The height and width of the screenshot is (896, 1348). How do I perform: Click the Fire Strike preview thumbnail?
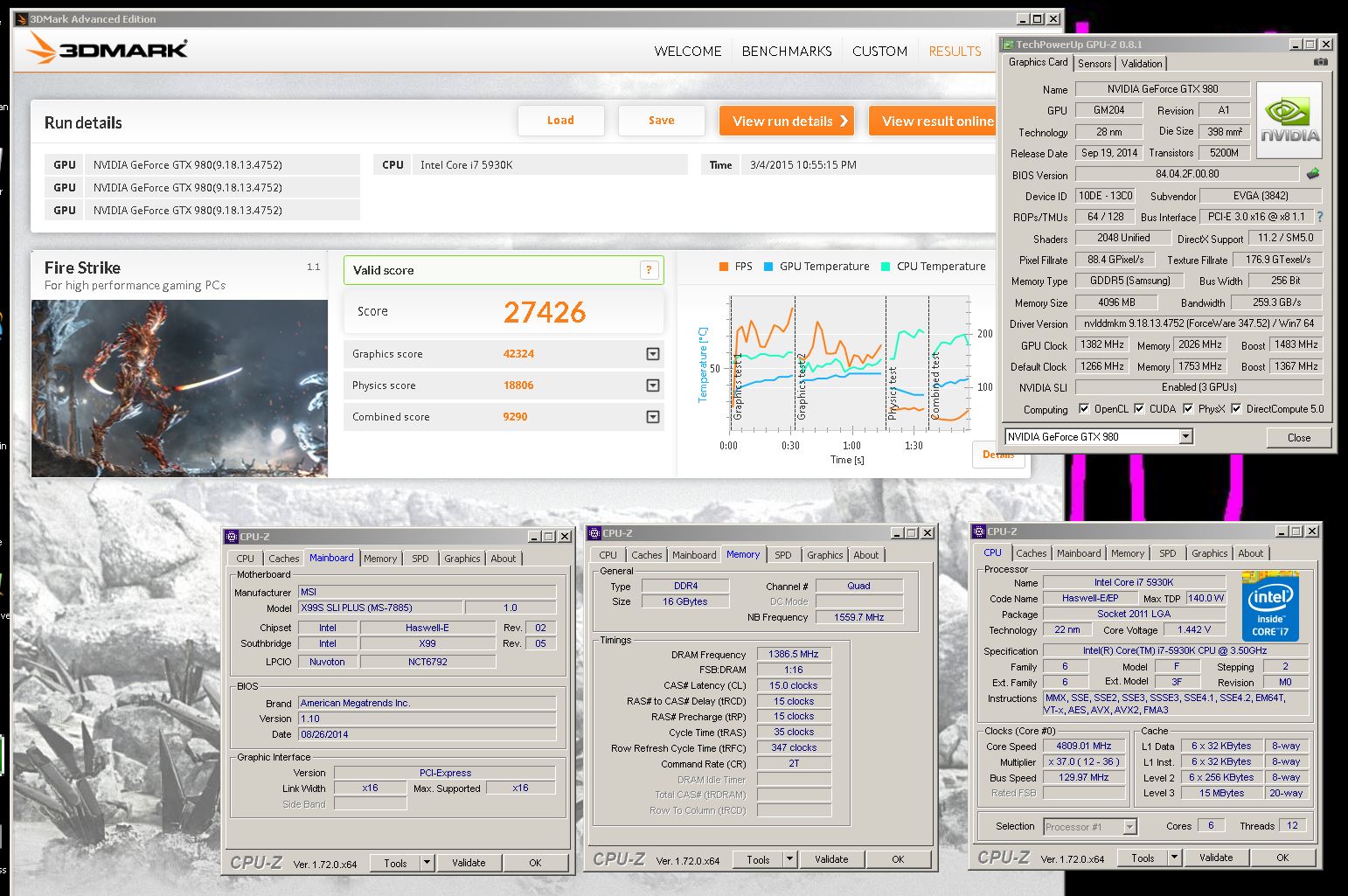[x=179, y=388]
